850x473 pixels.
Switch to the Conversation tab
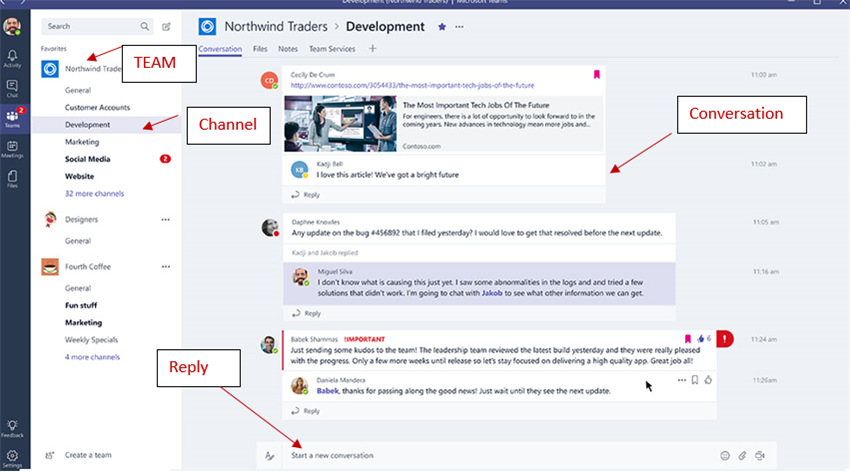[220, 49]
